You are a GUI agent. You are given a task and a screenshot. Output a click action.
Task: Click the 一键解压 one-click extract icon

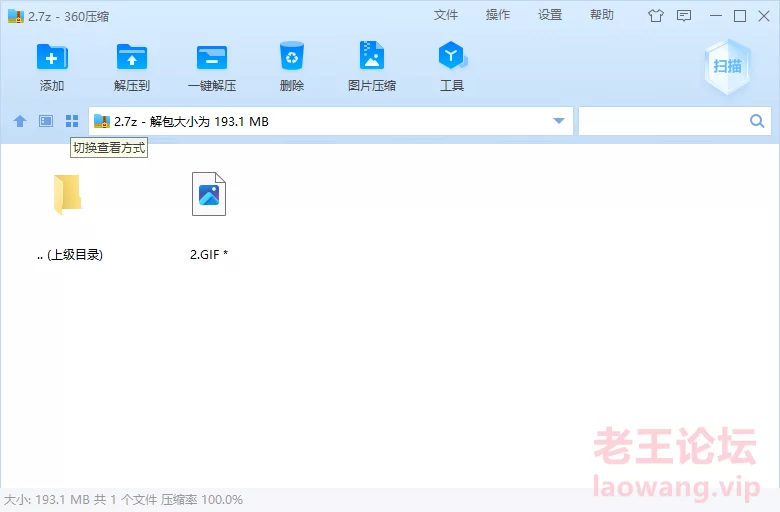(x=212, y=57)
